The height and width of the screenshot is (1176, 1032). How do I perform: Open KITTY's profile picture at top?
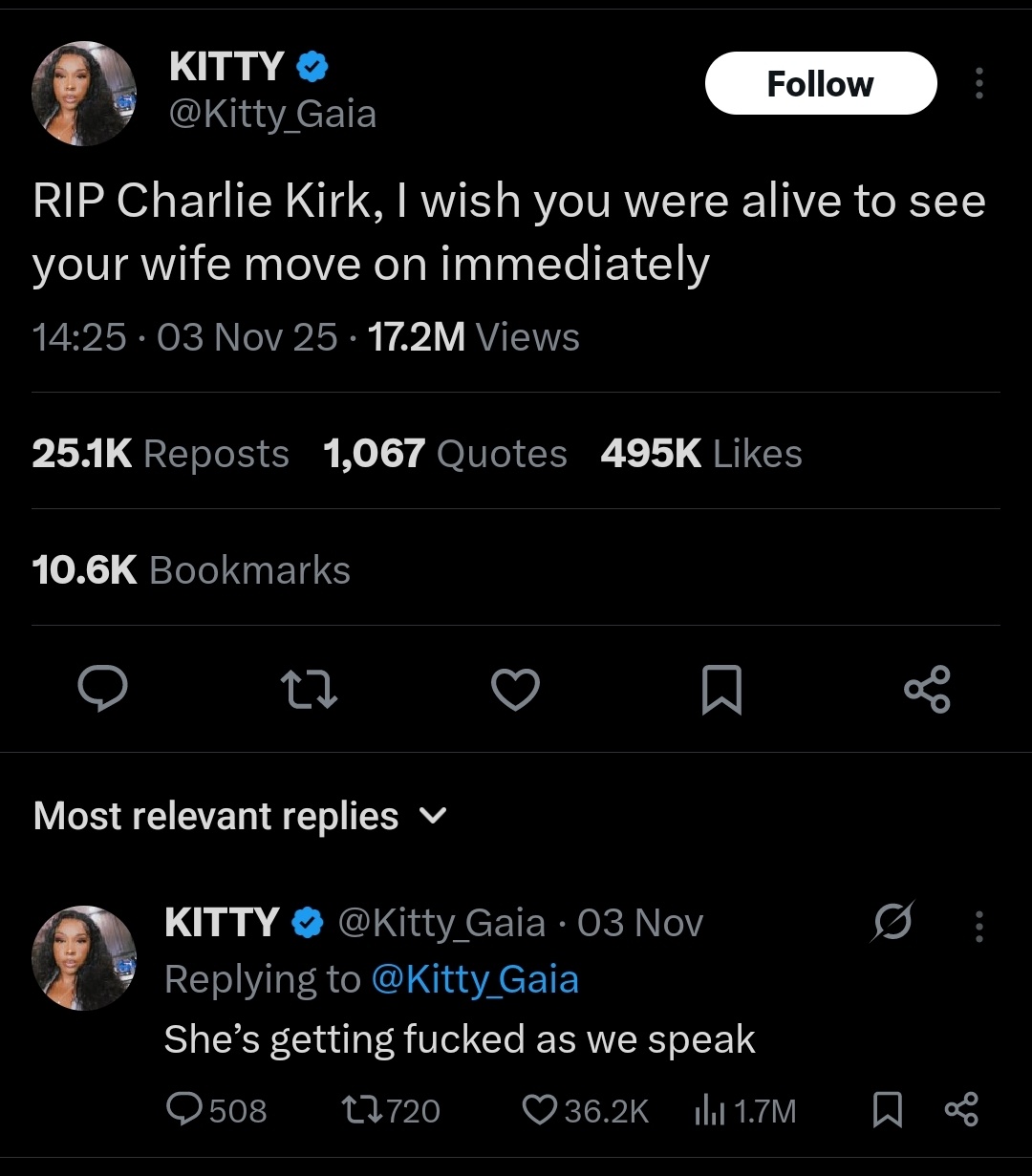(84, 94)
